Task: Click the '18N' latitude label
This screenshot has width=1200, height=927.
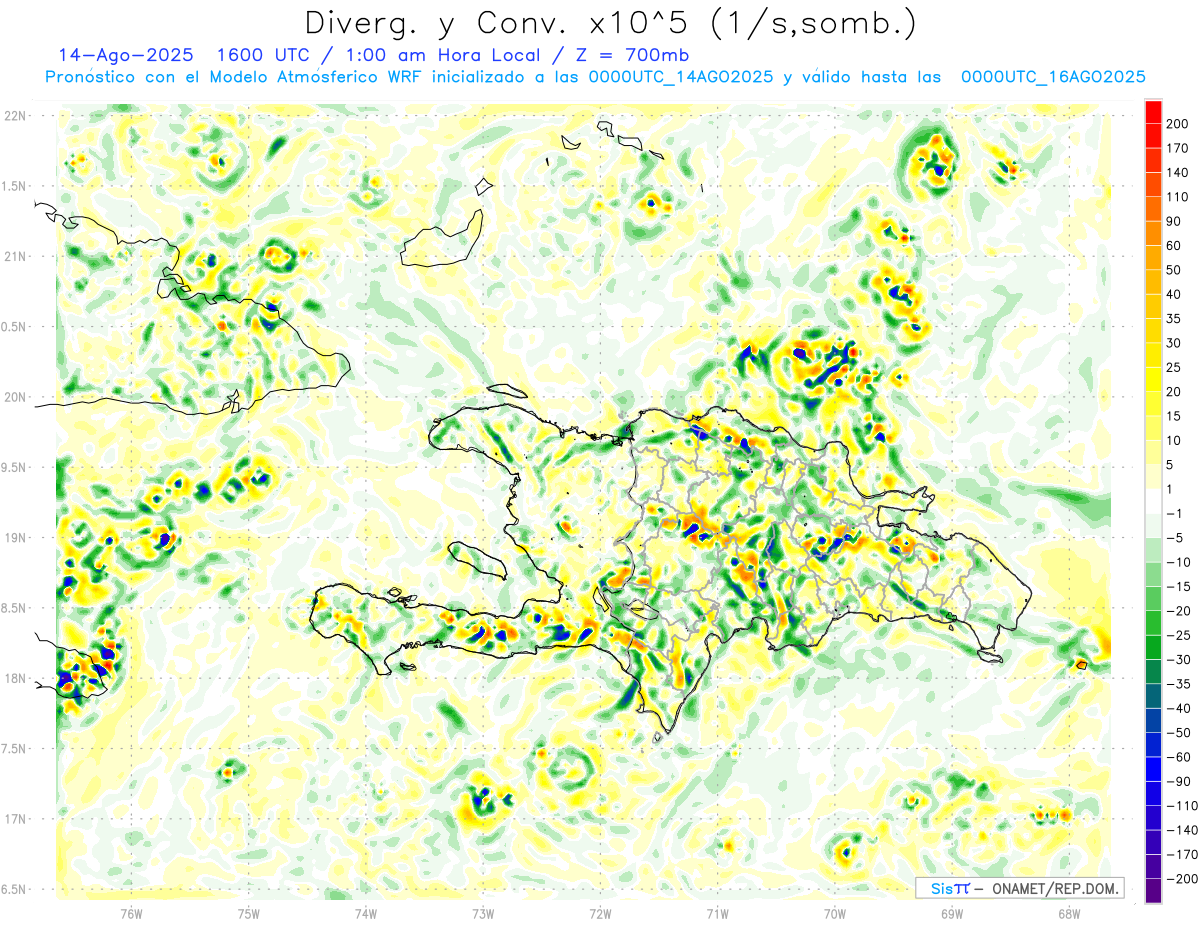Action: point(14,678)
